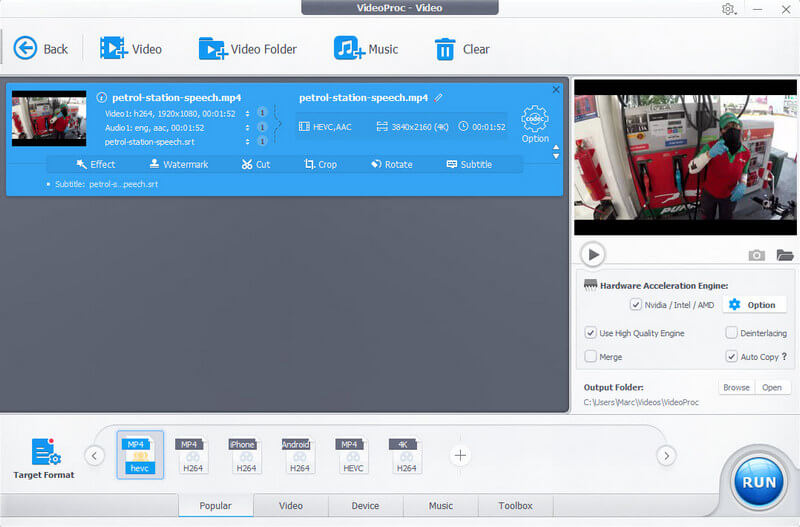Screen dimensions: 800x527
Task: Open the Effect tool
Action: (x=95, y=164)
